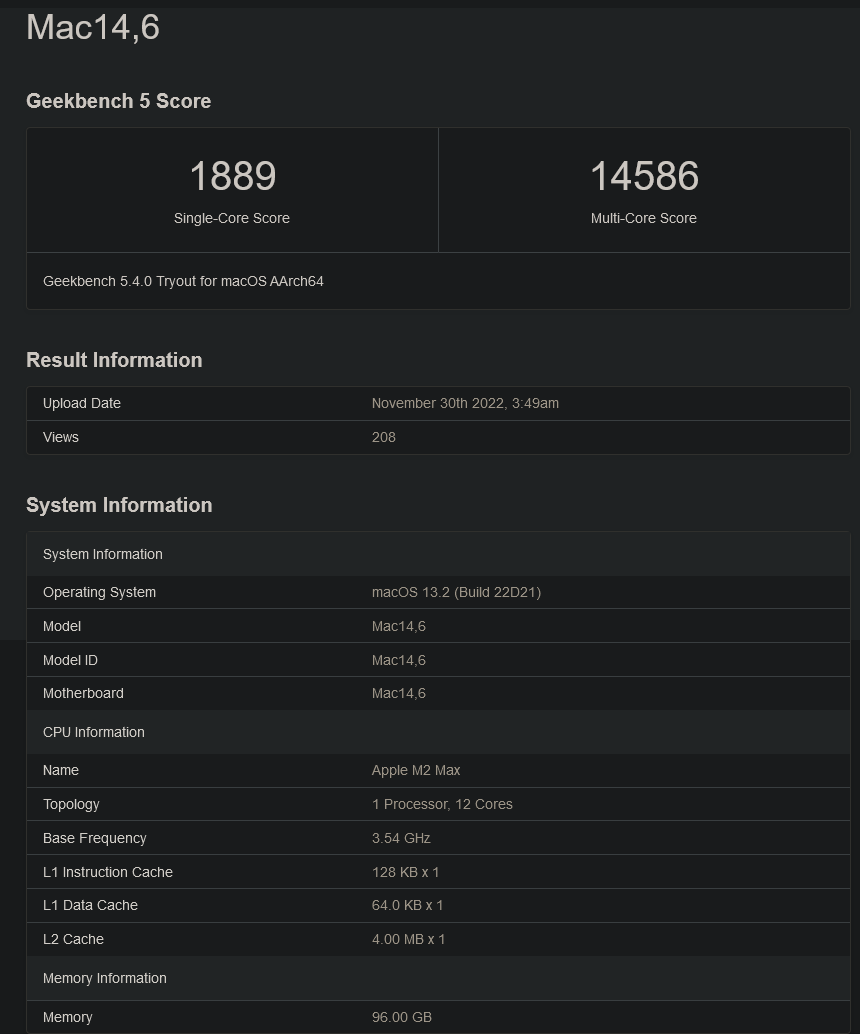Click the CPU Information subsection header
860x1034 pixels.
click(x=94, y=732)
